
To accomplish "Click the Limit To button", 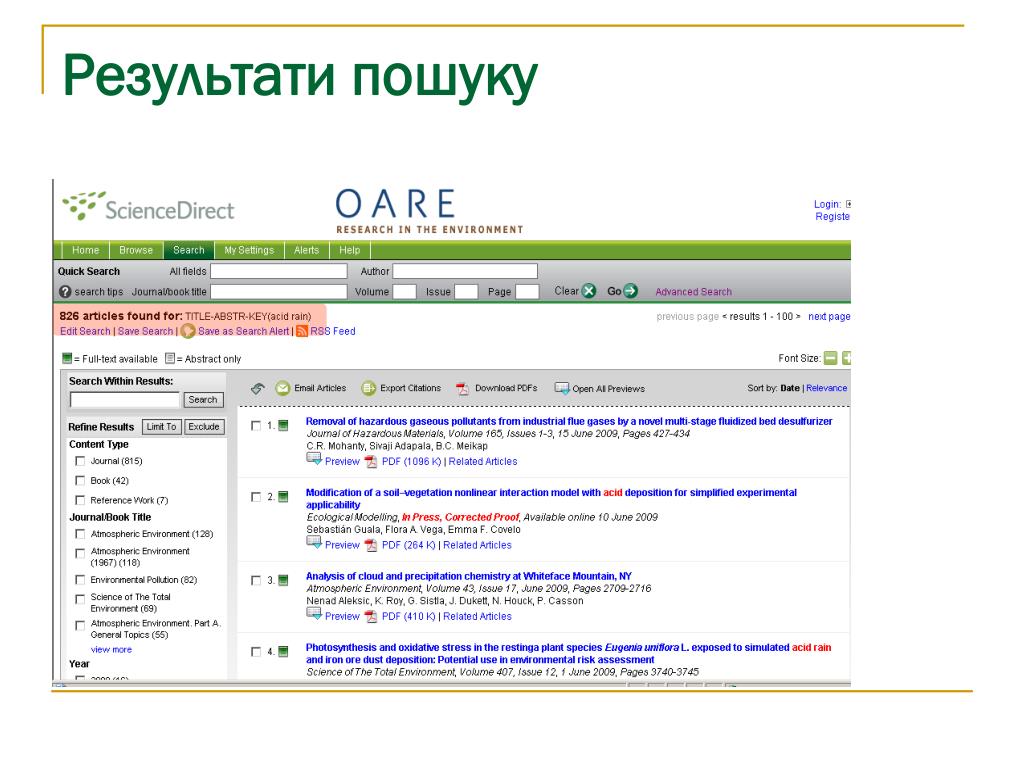I will [x=162, y=426].
